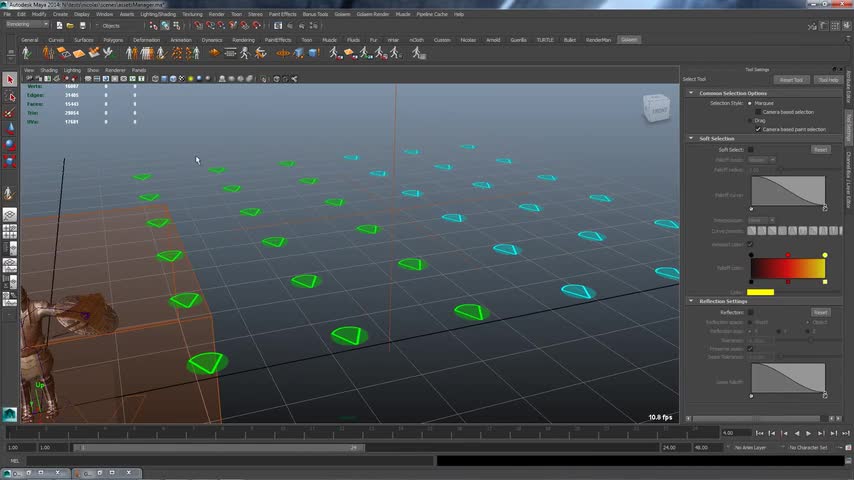The image size is (854, 480).
Task: Collapse the Soft Selection section
Action: click(690, 139)
